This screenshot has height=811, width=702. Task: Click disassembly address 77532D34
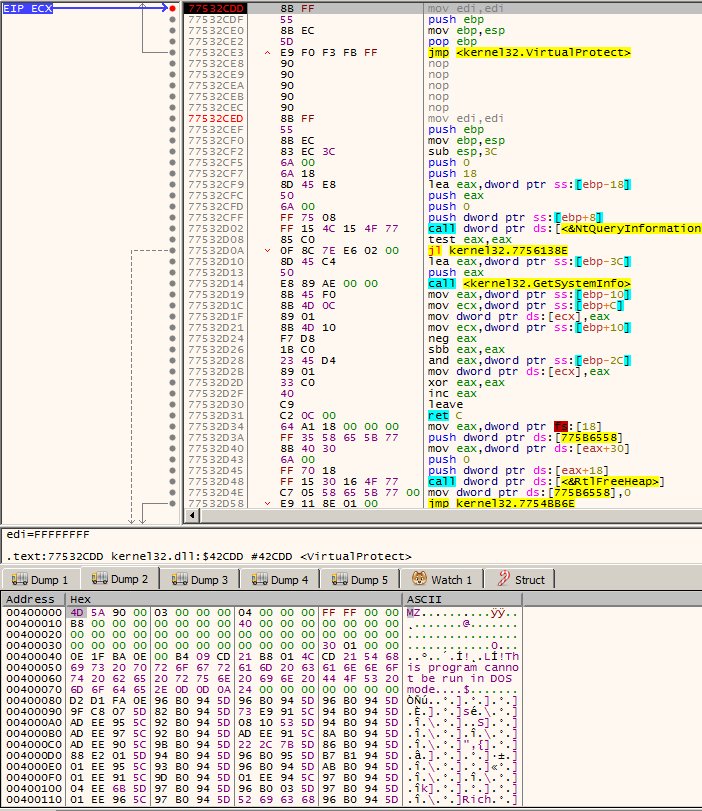(216, 427)
